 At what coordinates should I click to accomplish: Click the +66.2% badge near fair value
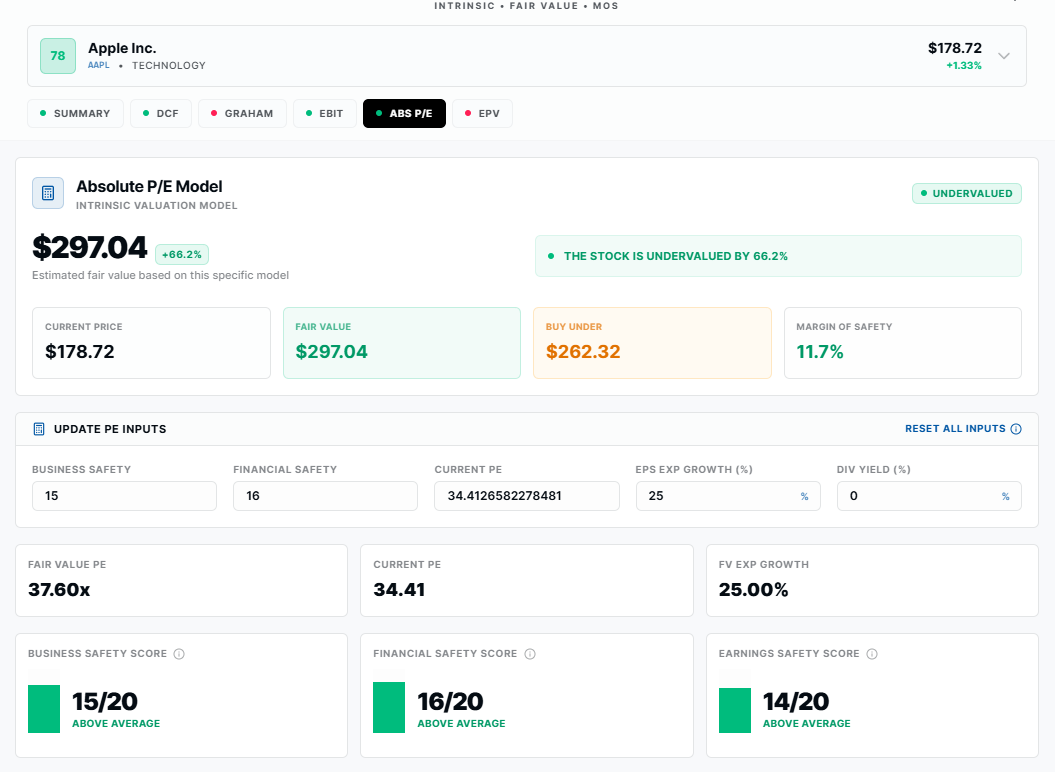(x=182, y=254)
